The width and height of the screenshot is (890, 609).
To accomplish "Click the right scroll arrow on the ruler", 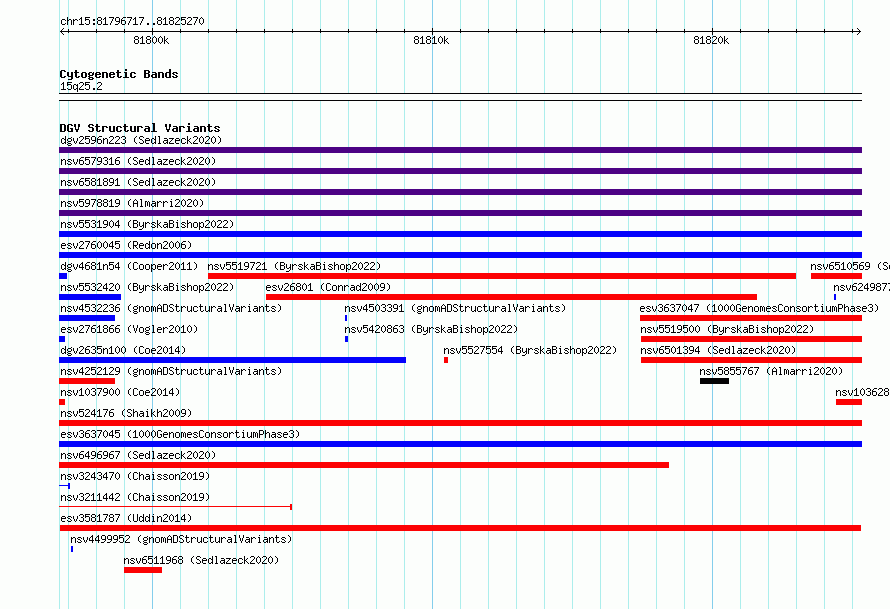I will 858,32.
